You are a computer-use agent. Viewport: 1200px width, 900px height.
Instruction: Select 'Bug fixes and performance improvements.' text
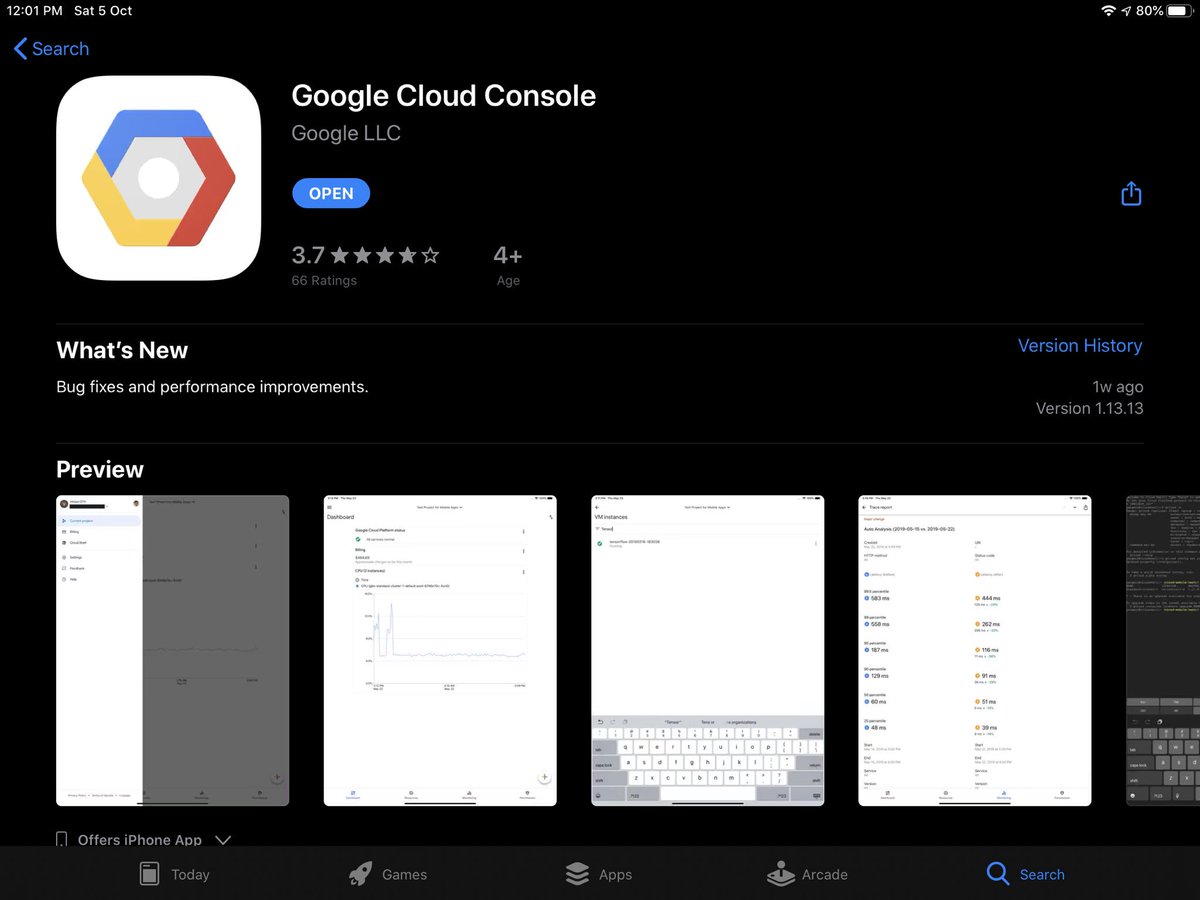point(212,387)
